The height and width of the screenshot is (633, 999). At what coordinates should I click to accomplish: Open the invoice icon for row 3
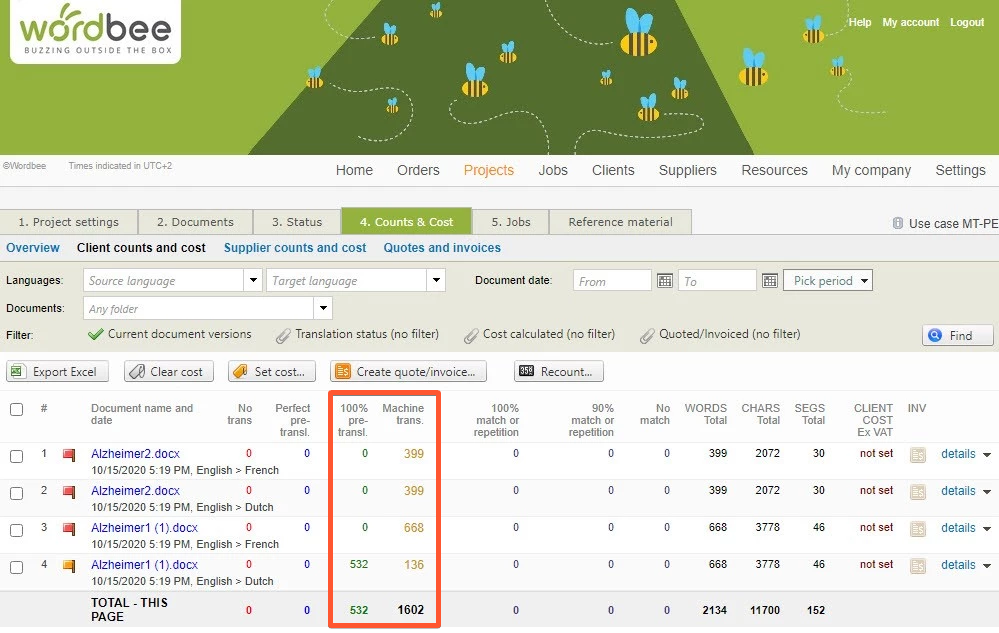tap(918, 529)
